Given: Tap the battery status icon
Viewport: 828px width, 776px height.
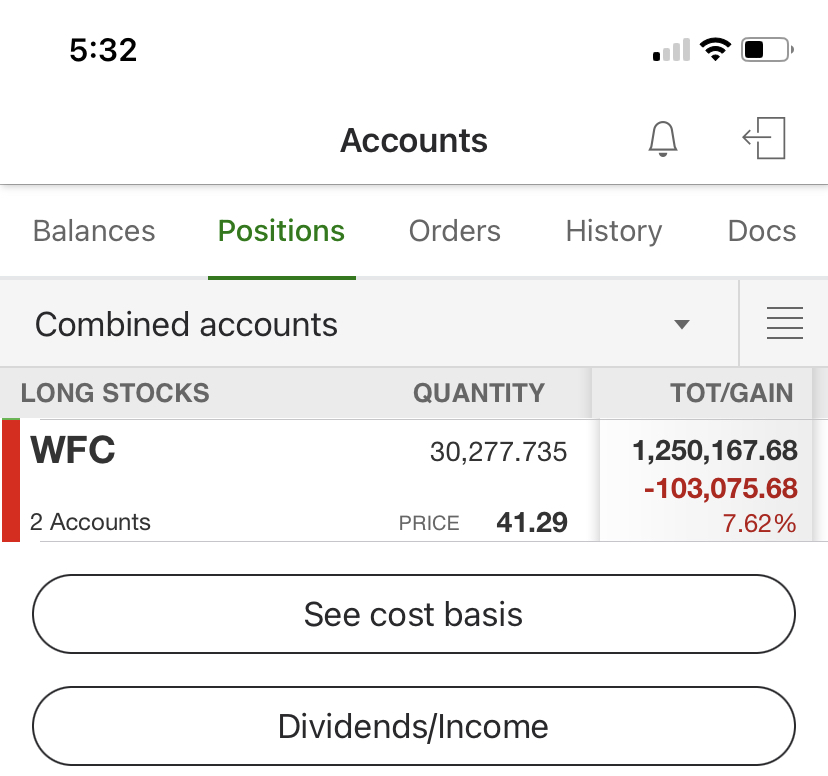Looking at the screenshot, I should tap(767, 49).
